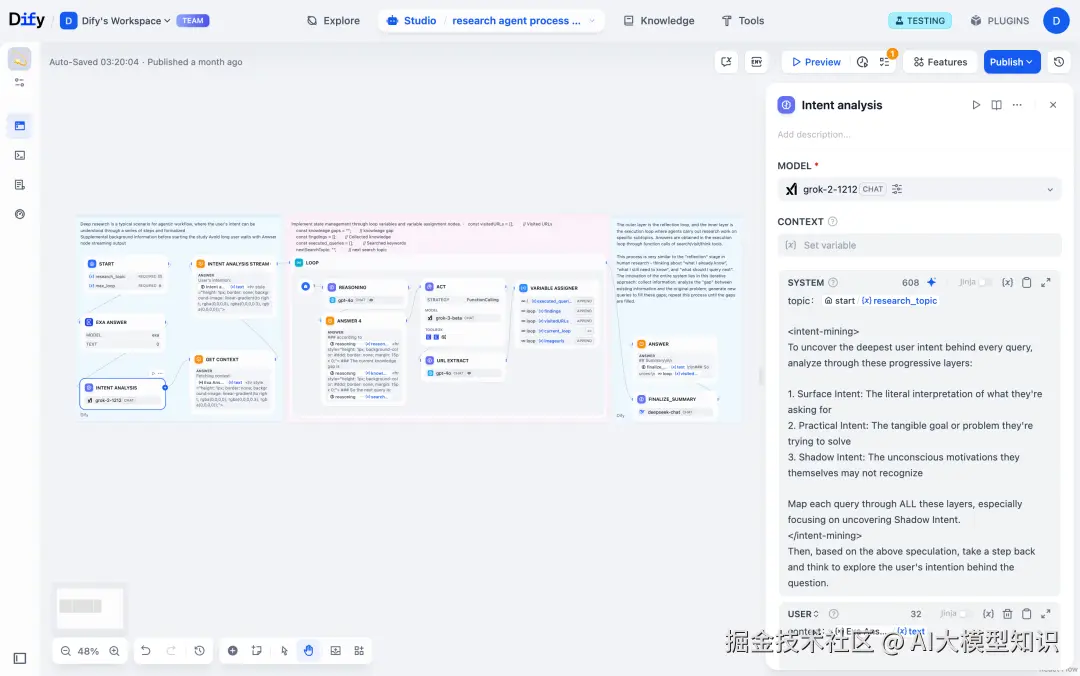Open the Monitoring gauge sidebar icon

(x=20, y=214)
